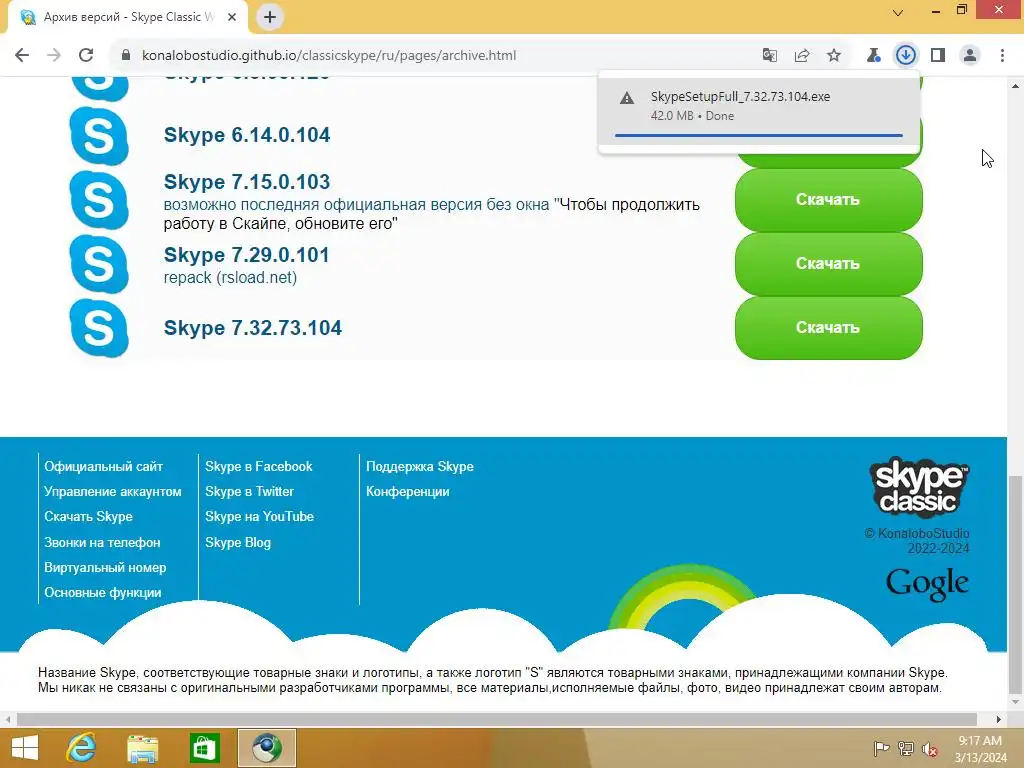Click the Skype 7.29.0.101 logo icon
The width and height of the screenshot is (1024, 768).
click(x=99, y=264)
